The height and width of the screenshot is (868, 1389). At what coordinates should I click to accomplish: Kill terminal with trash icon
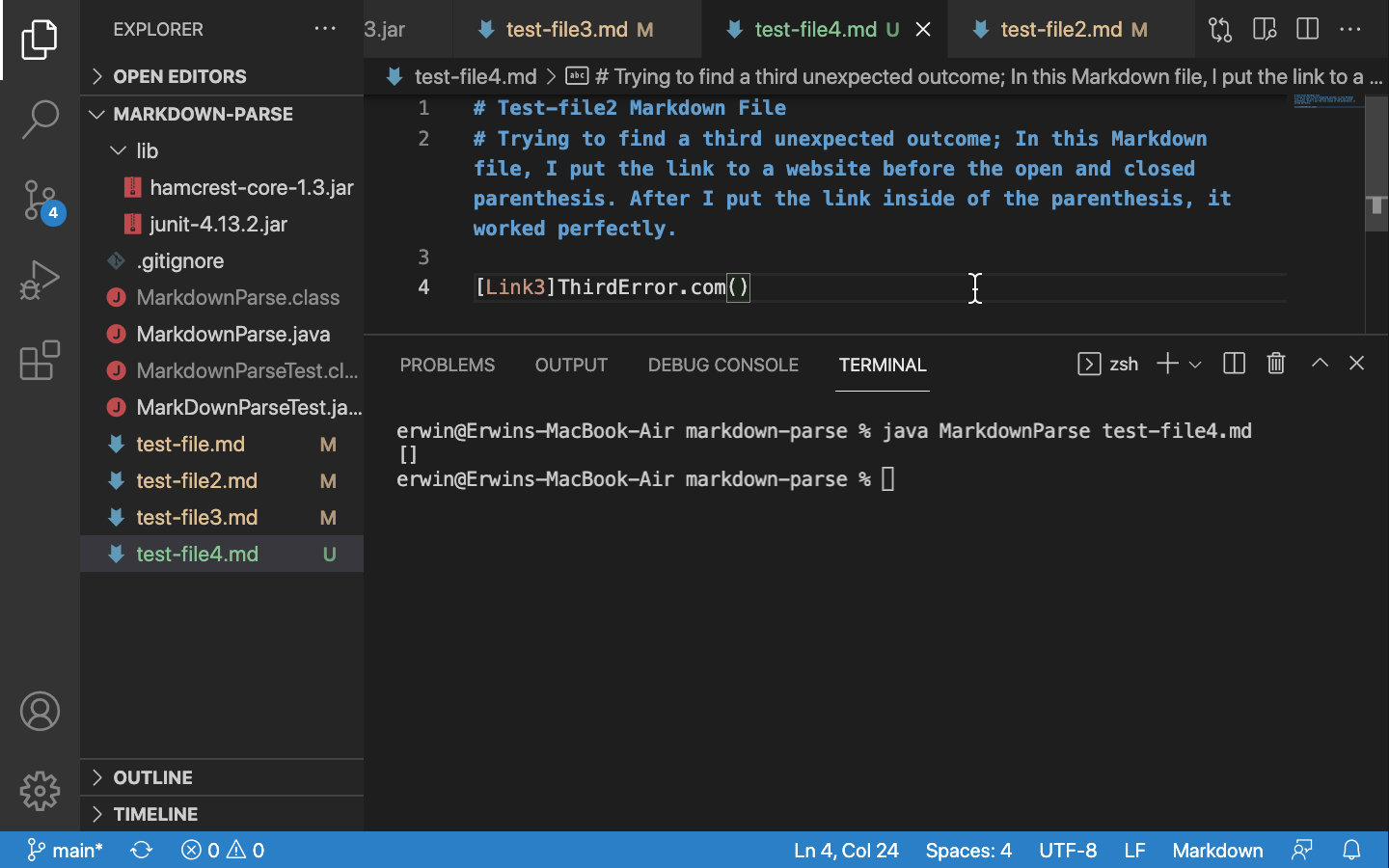(1276, 364)
